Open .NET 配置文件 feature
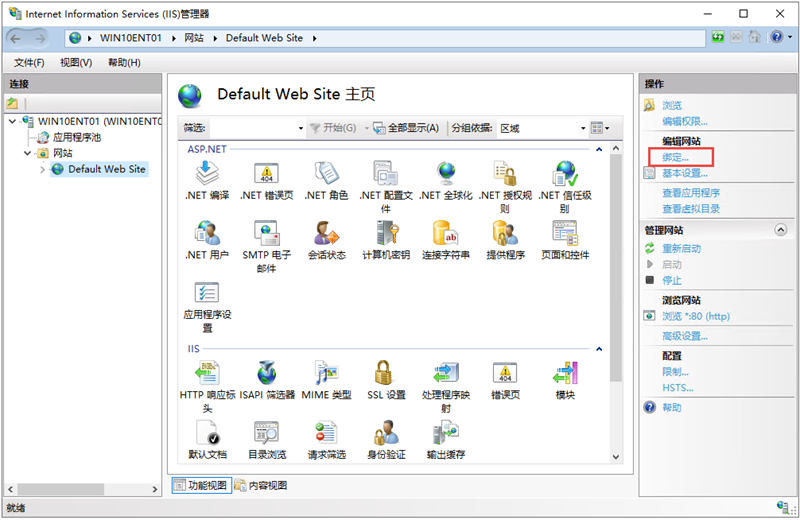The image size is (800, 520). [x=386, y=174]
